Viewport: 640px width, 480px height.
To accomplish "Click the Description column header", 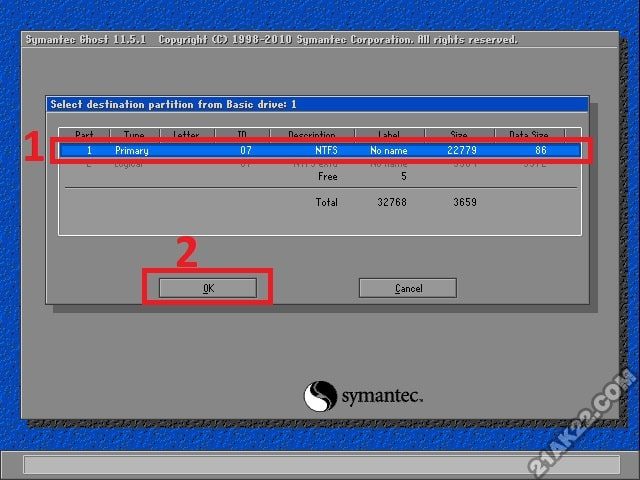I will click(312, 134).
